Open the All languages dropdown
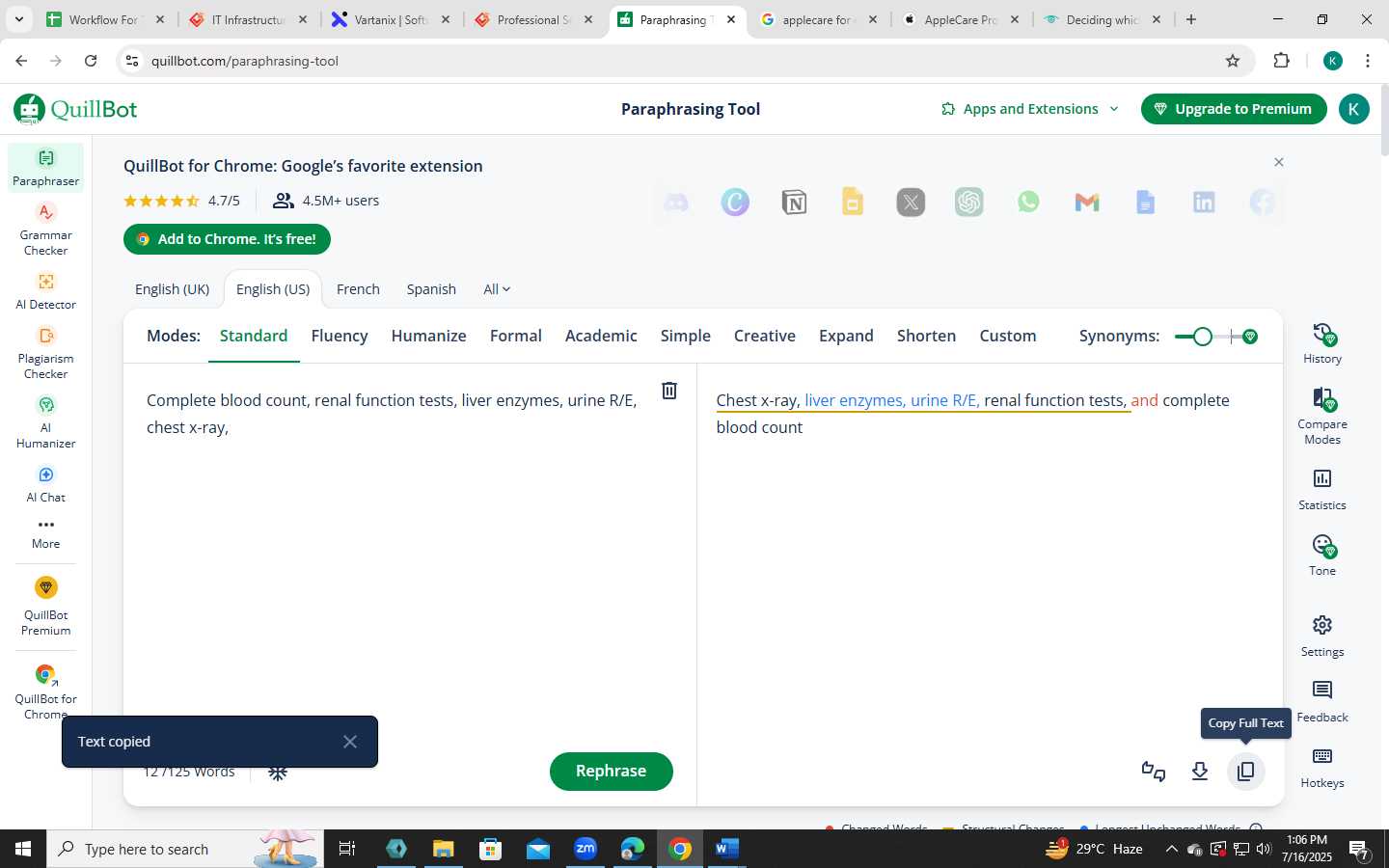Screen dimensions: 1389x868 coord(497,289)
